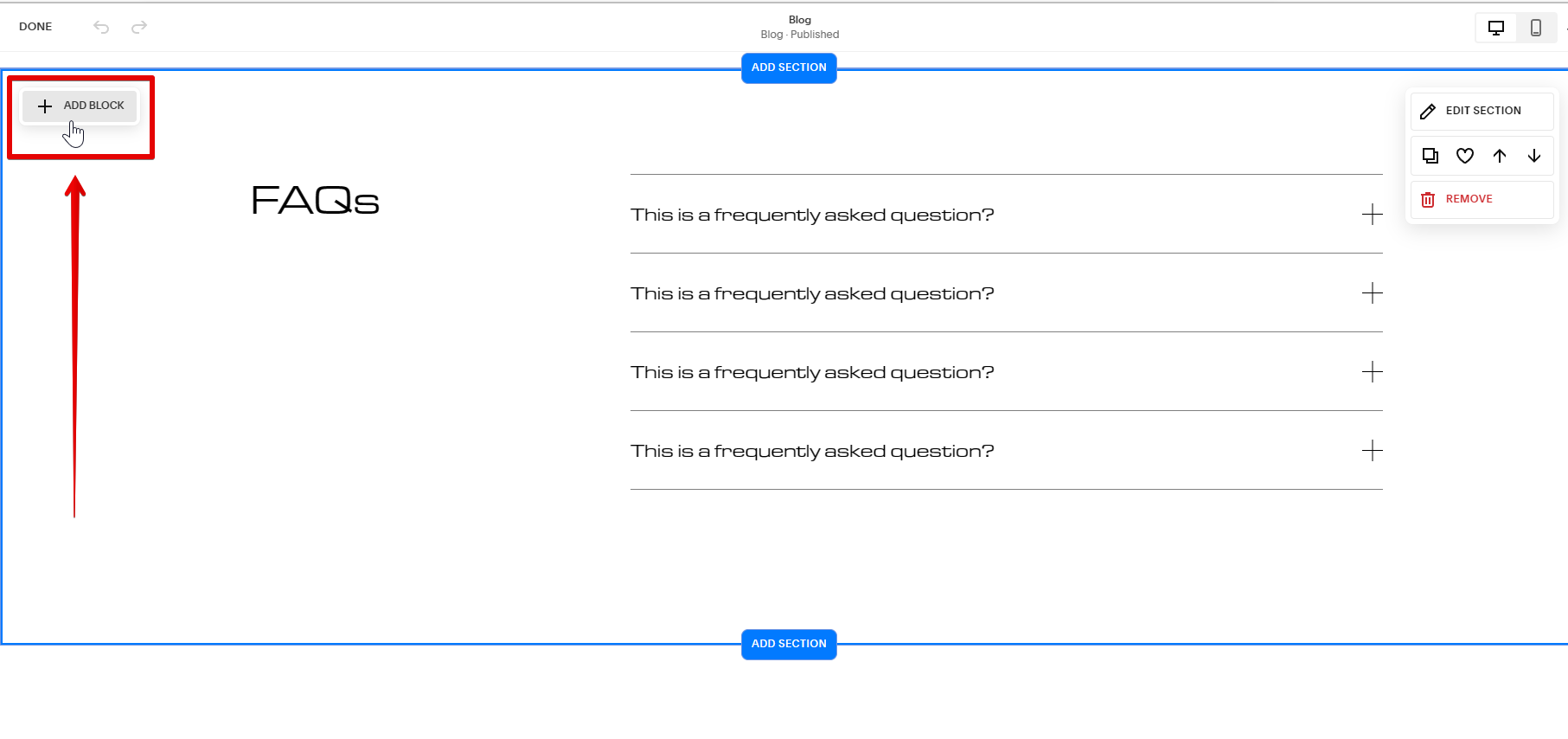The width and height of the screenshot is (1568, 739).
Task: Click bottom Add Section button
Action: click(789, 644)
